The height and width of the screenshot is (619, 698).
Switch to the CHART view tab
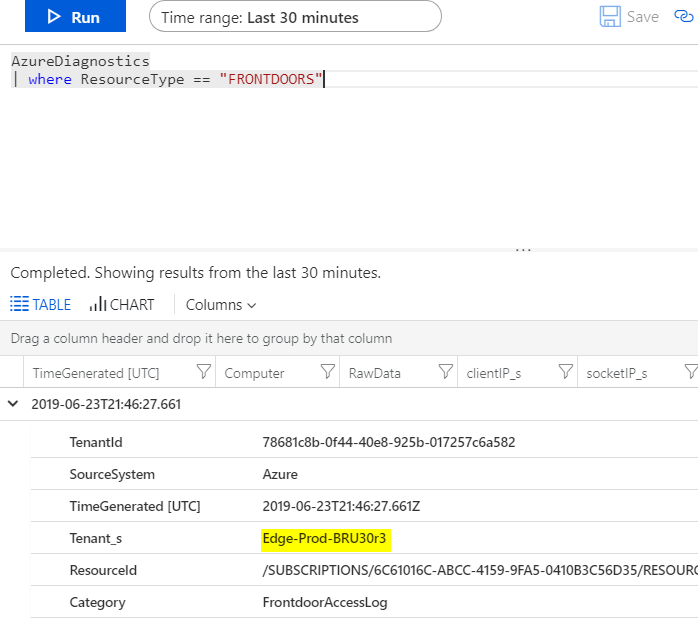pyautogui.click(x=122, y=304)
